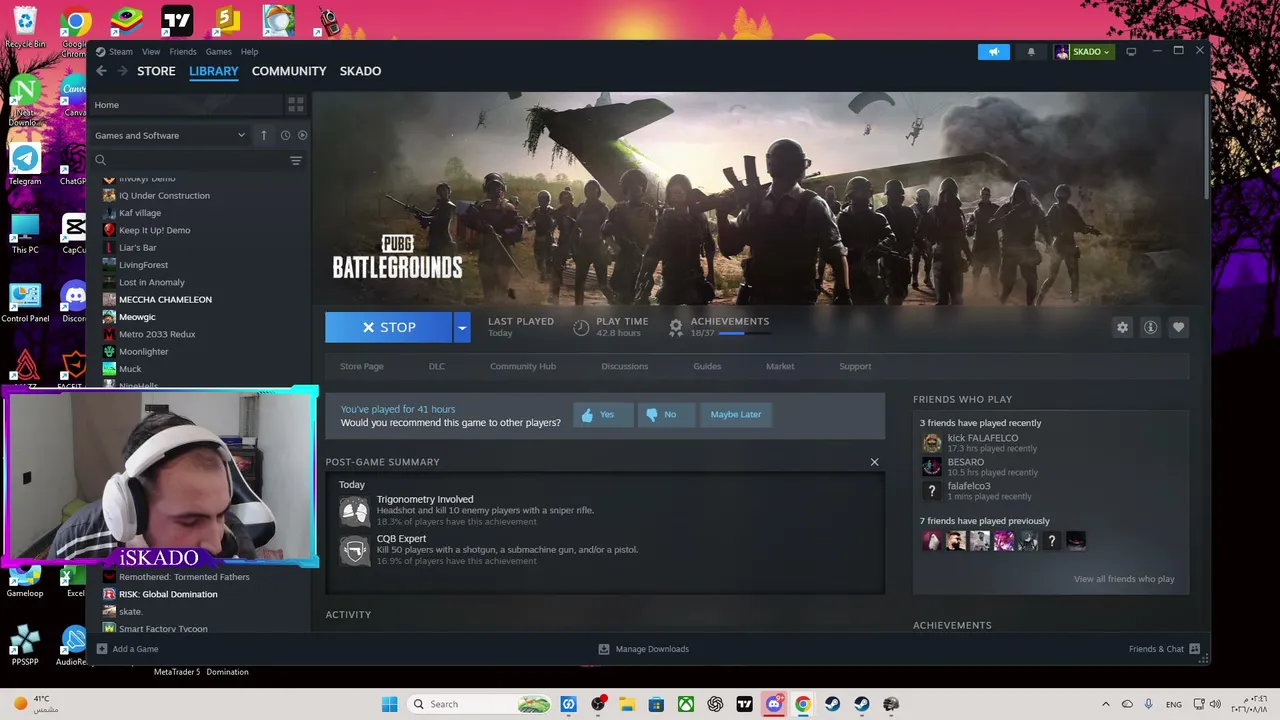Open the Steam announcements megaphone button
This screenshot has width=1280, height=720.
993,52
